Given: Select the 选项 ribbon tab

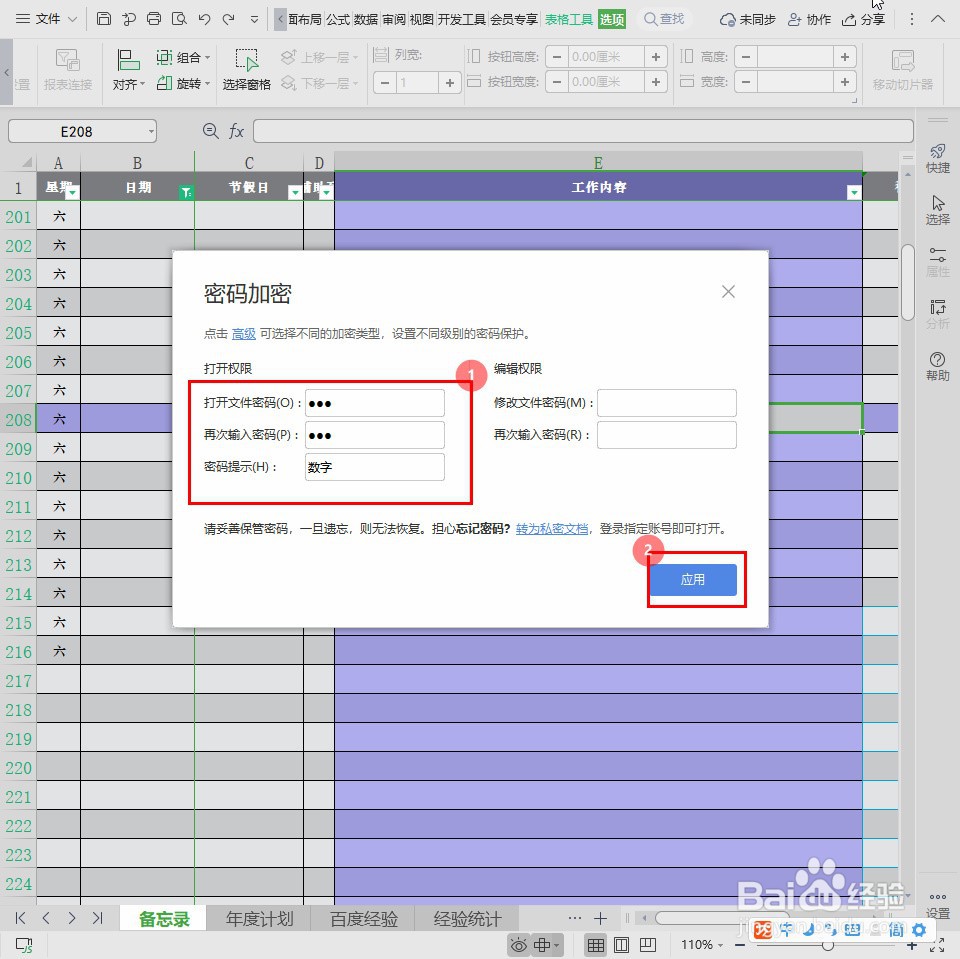Looking at the screenshot, I should [612, 20].
